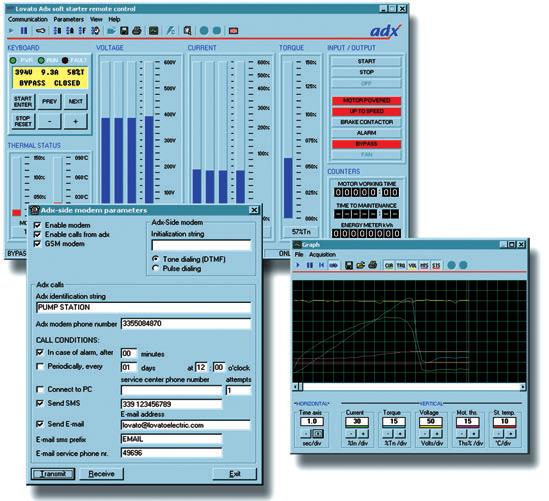Enable the Periodically, every checkbox

[x=40, y=366]
